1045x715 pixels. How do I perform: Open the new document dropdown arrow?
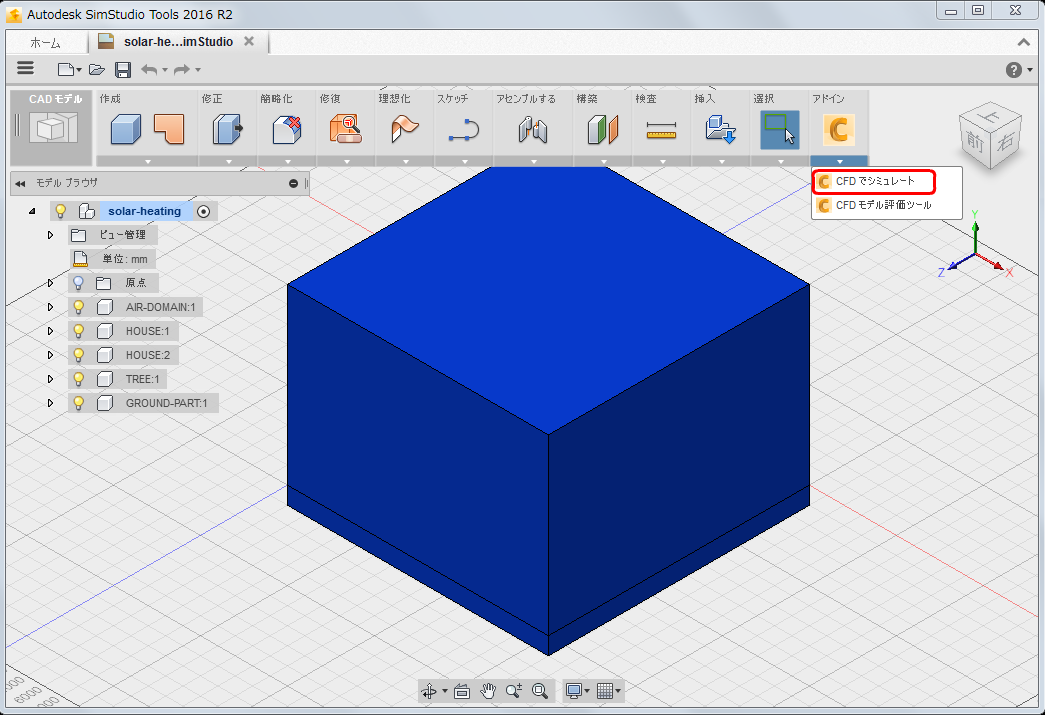click(x=79, y=70)
